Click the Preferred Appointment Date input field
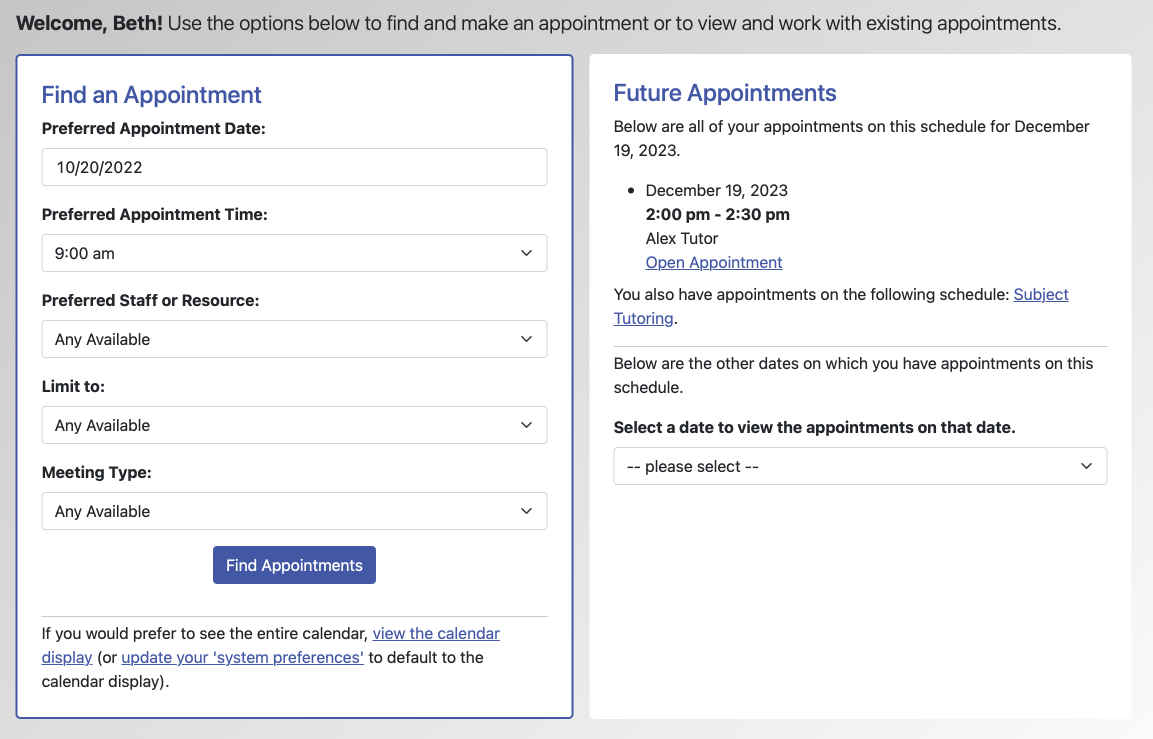The image size is (1153, 739). [x=294, y=167]
